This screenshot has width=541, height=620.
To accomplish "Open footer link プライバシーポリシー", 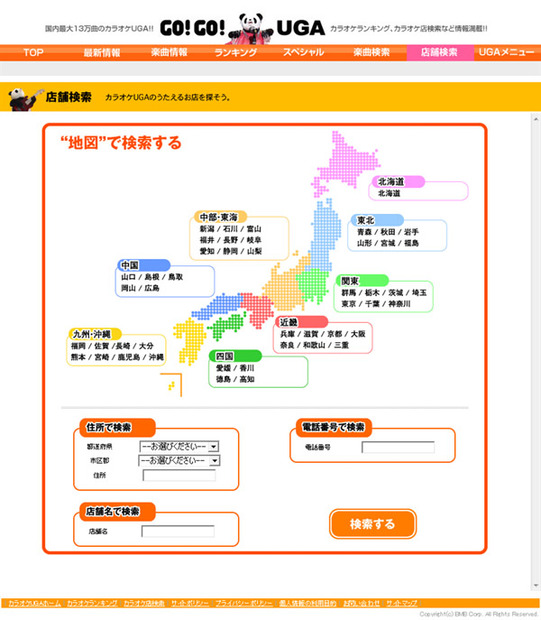I will click(x=244, y=603).
